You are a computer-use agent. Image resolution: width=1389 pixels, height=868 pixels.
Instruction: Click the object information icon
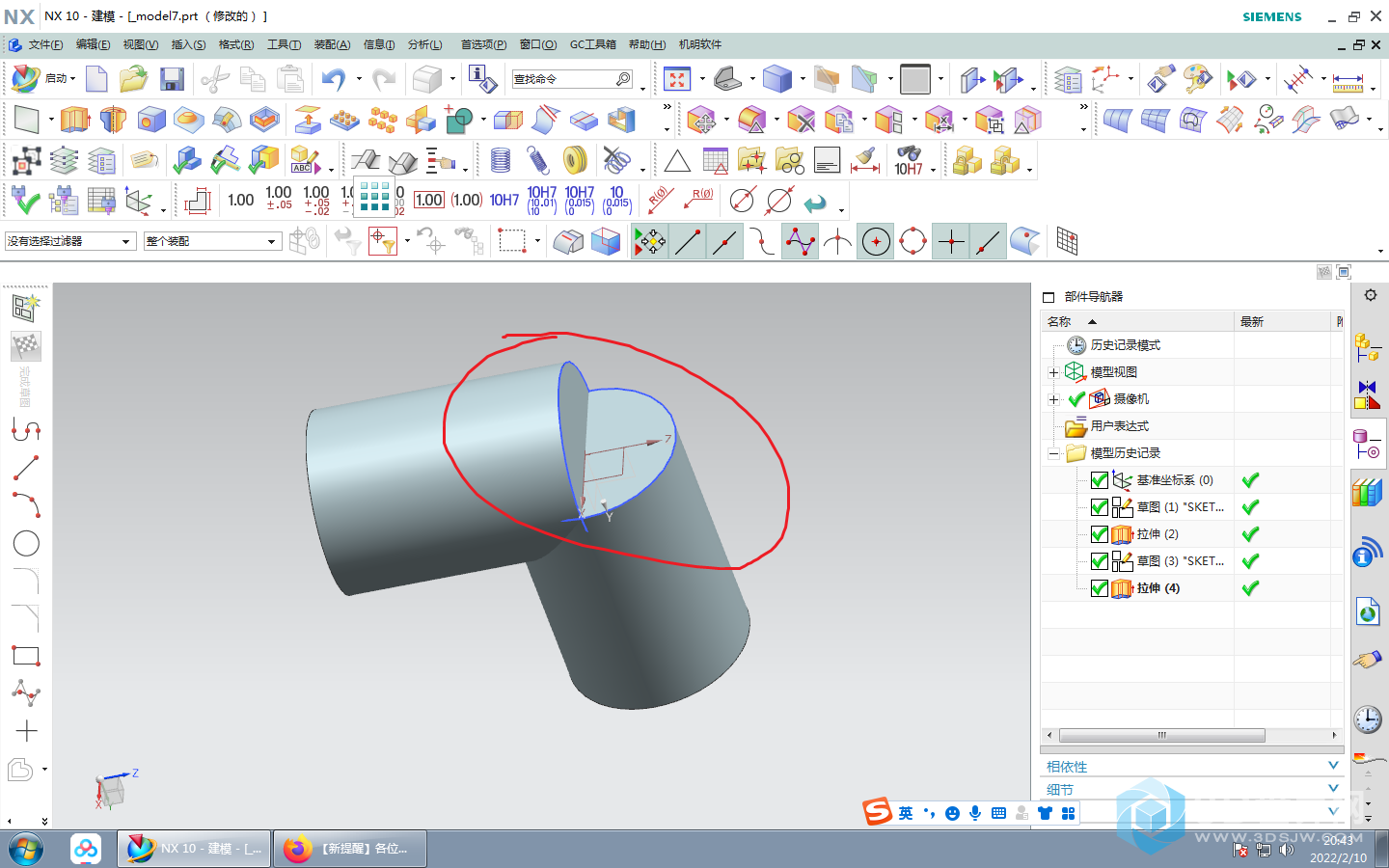(x=480, y=79)
